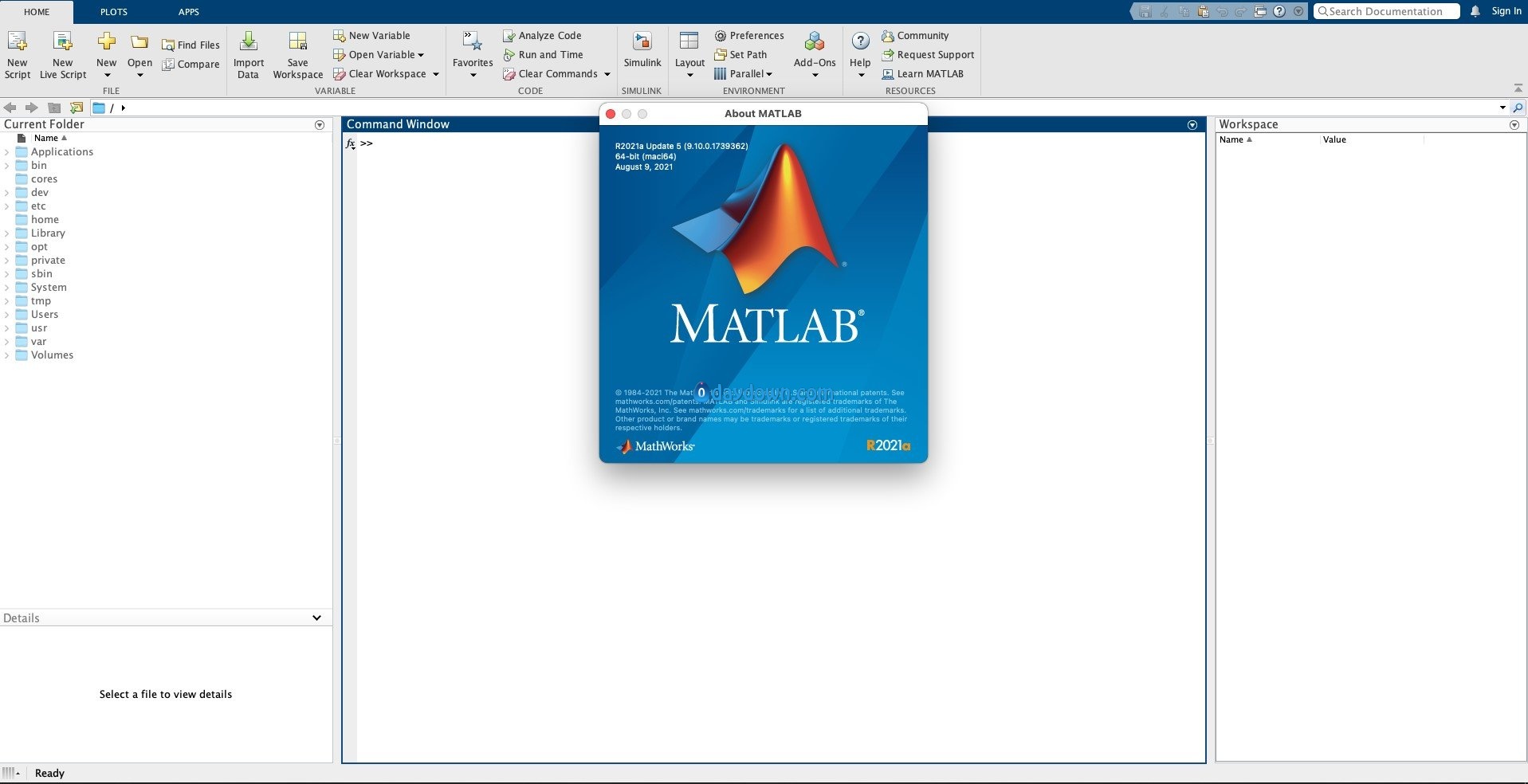1528x784 pixels.
Task: Click Analyze Code
Action: point(542,35)
